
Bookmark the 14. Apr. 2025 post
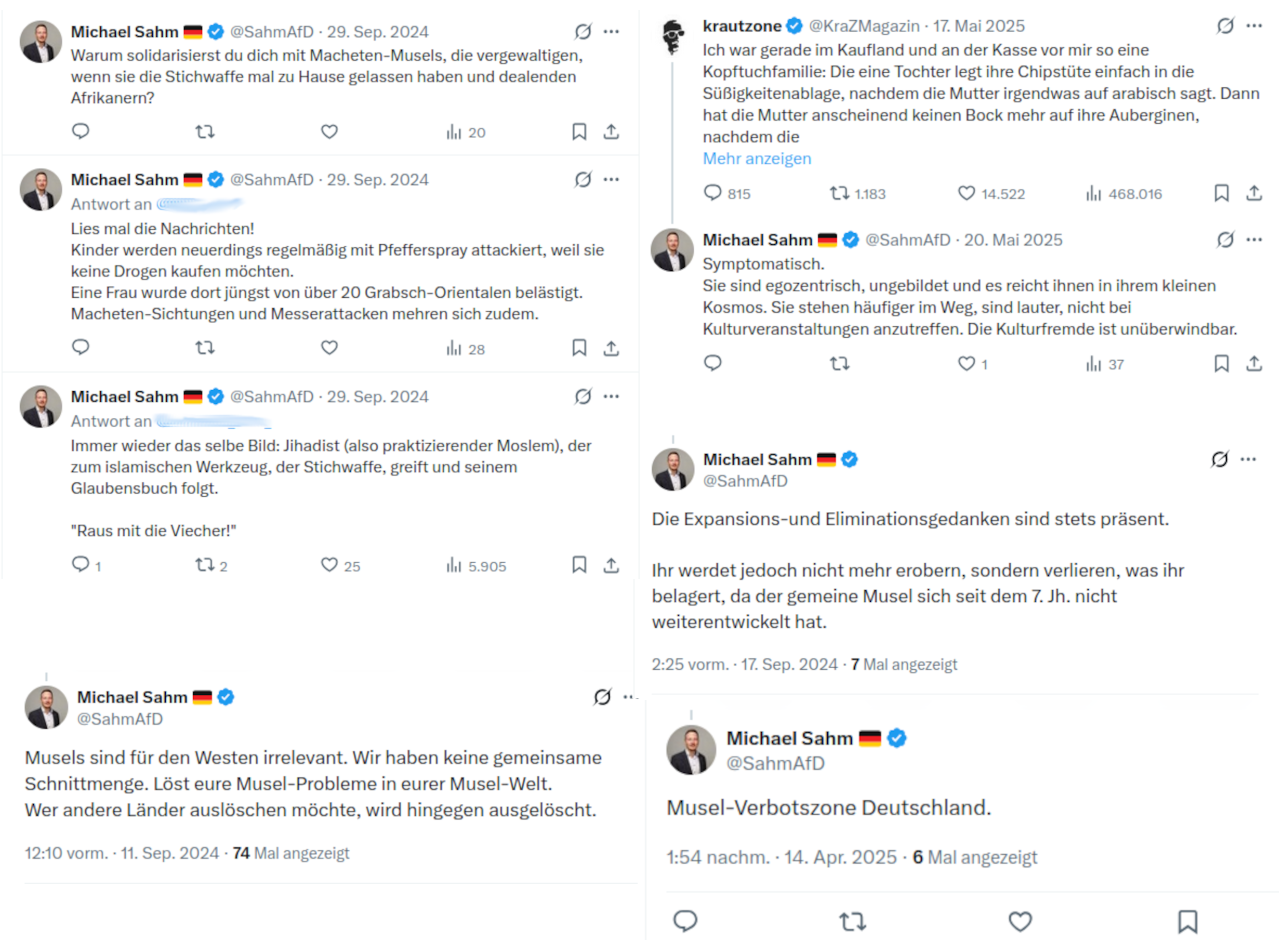pyautogui.click(x=1187, y=921)
